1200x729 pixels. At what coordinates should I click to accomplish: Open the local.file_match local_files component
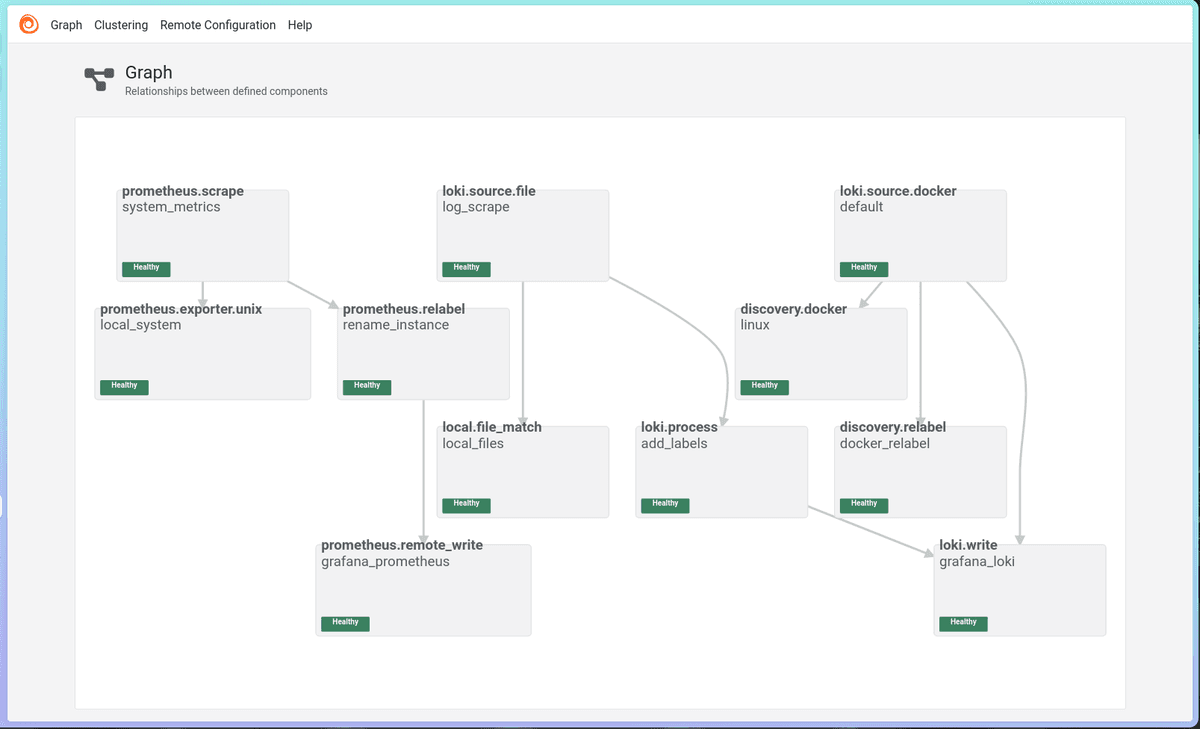[523, 472]
